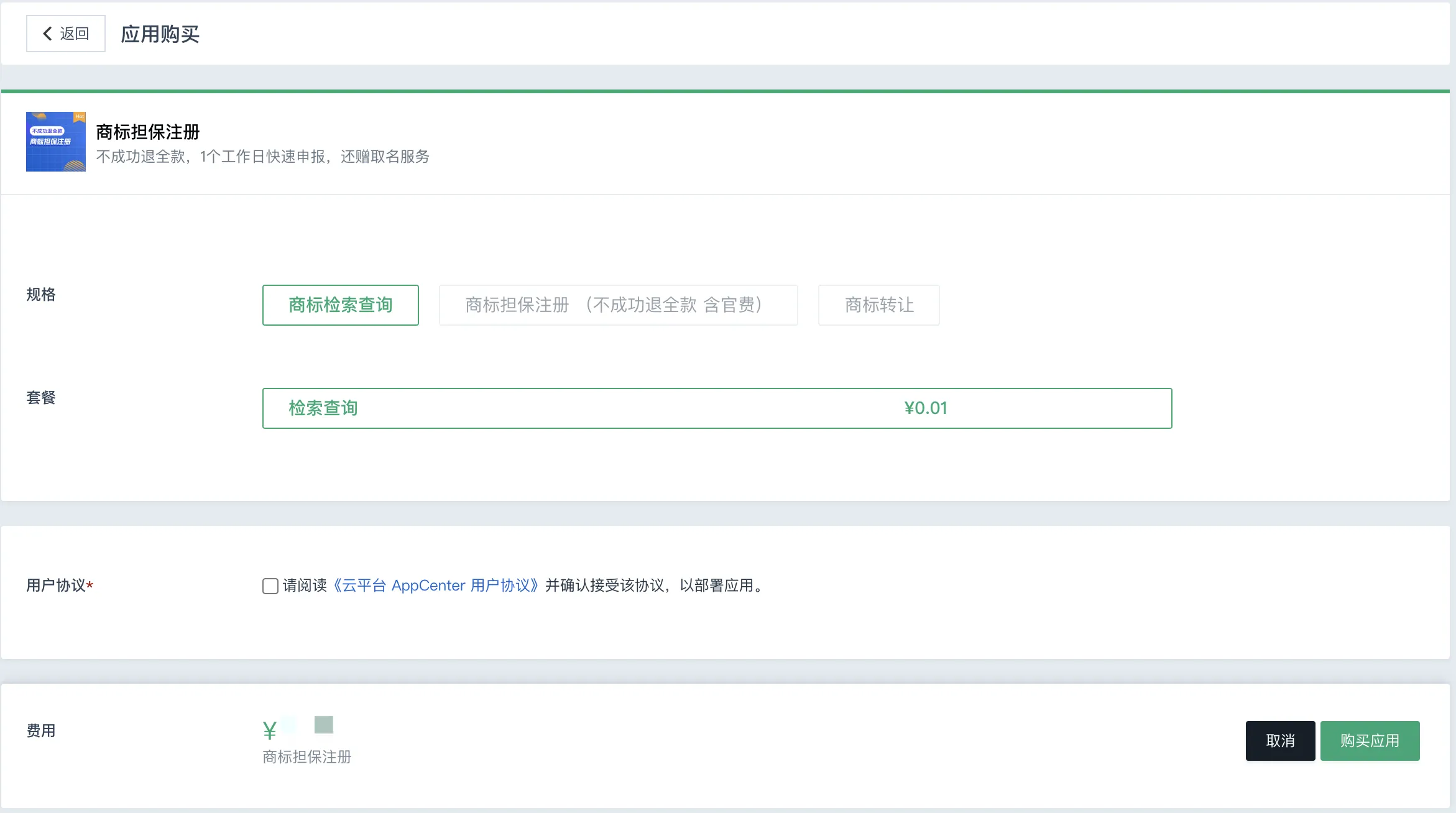
Task: Tick the user agreement checkbox
Action: pyautogui.click(x=270, y=586)
